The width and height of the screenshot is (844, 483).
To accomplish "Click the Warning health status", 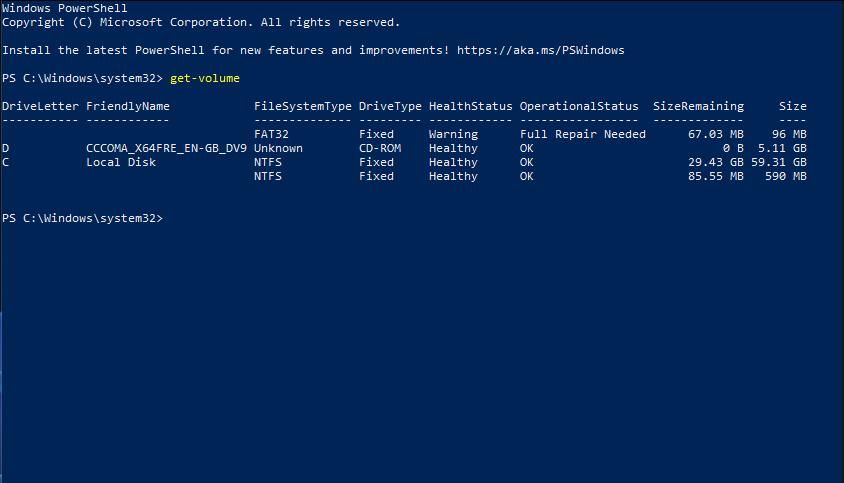I will [453, 134].
